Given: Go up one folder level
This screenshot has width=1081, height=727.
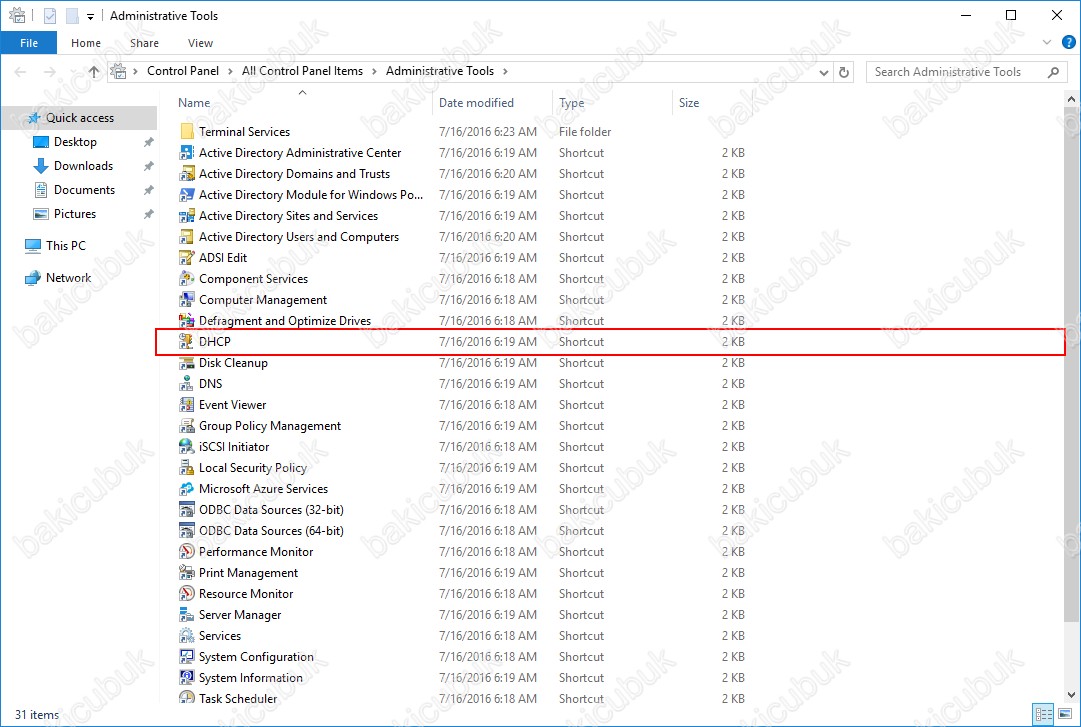Looking at the screenshot, I should tap(94, 72).
